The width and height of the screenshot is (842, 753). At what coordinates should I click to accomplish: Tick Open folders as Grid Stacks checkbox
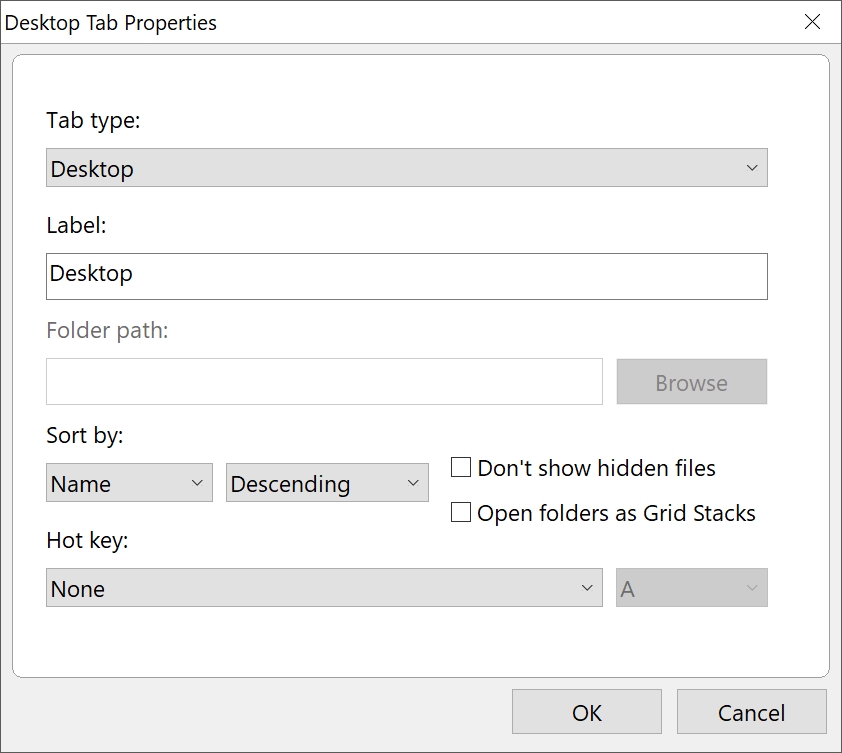[x=461, y=513]
